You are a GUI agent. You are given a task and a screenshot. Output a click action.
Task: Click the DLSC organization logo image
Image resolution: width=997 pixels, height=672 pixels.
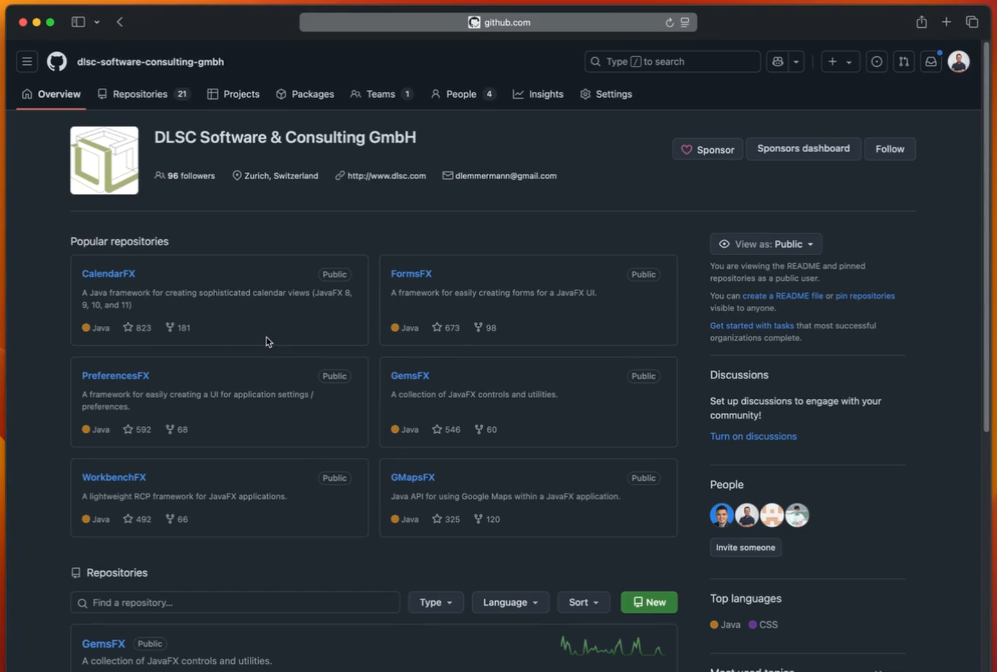[104, 160]
